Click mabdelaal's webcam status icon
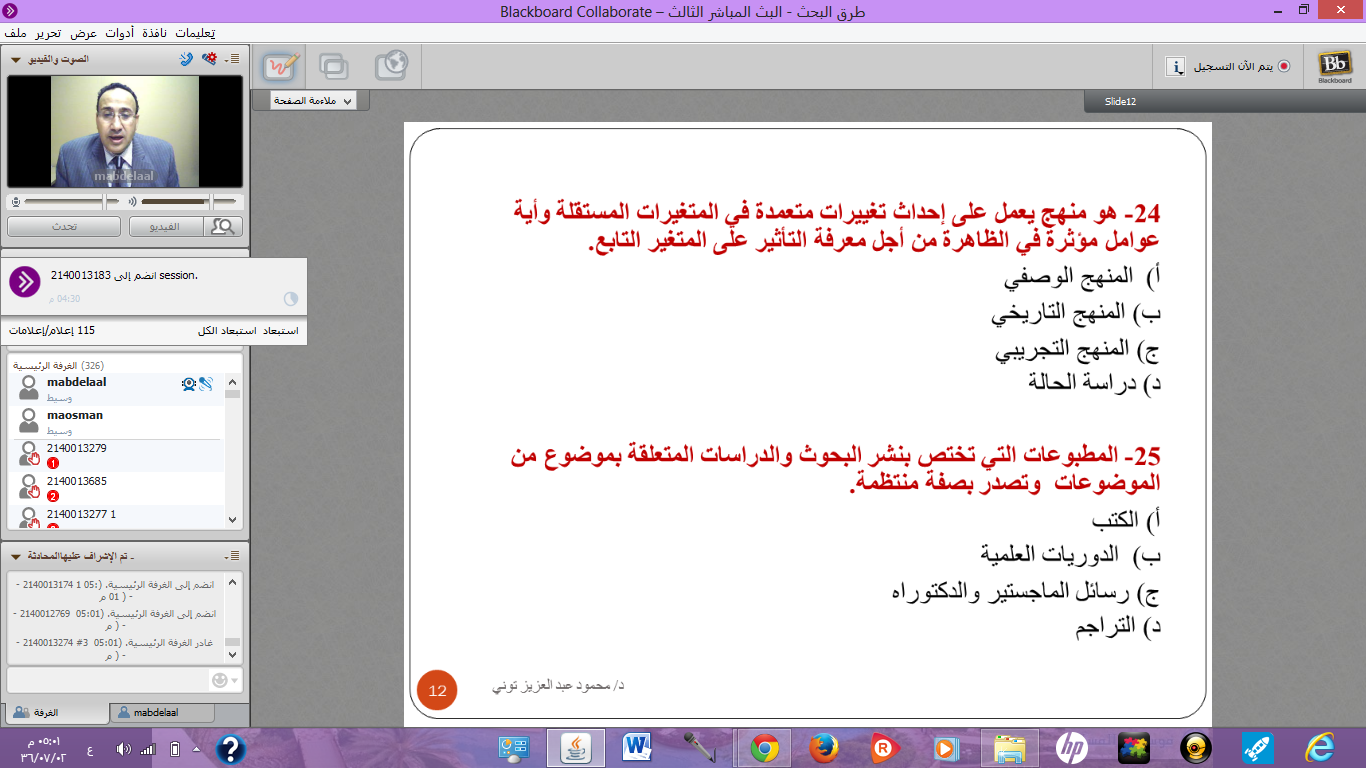The width and height of the screenshot is (1366, 768). point(188,383)
